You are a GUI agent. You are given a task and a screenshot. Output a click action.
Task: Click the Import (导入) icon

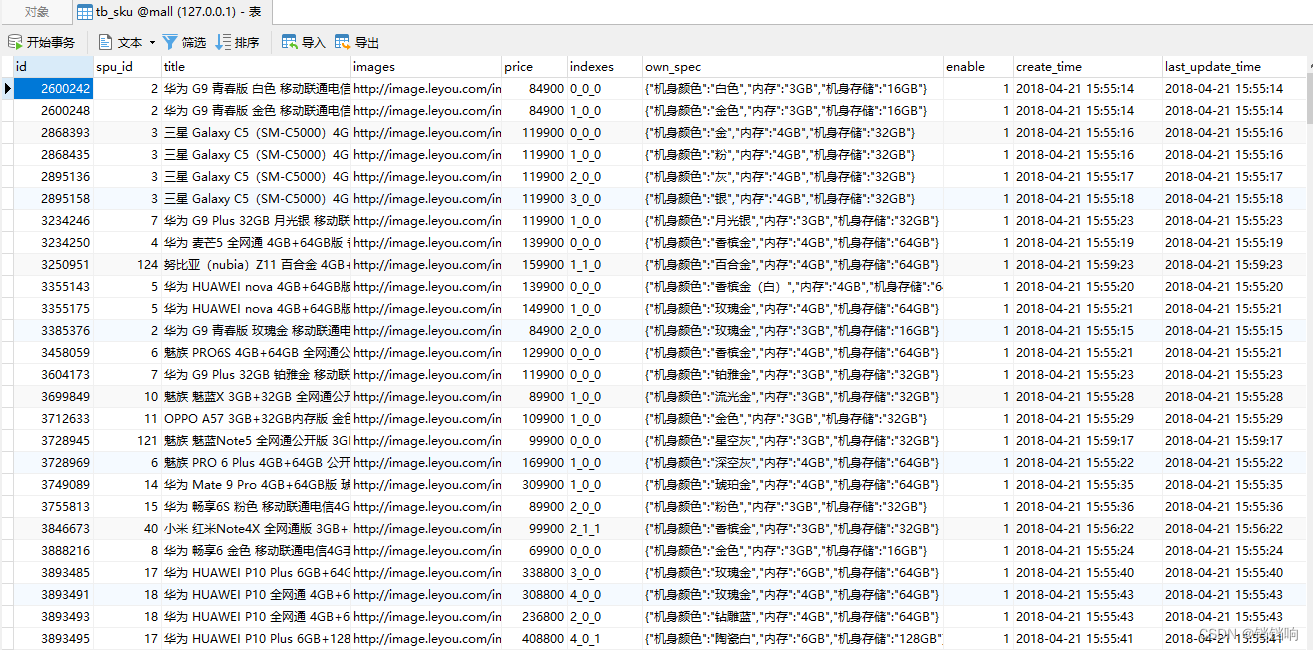pyautogui.click(x=290, y=42)
